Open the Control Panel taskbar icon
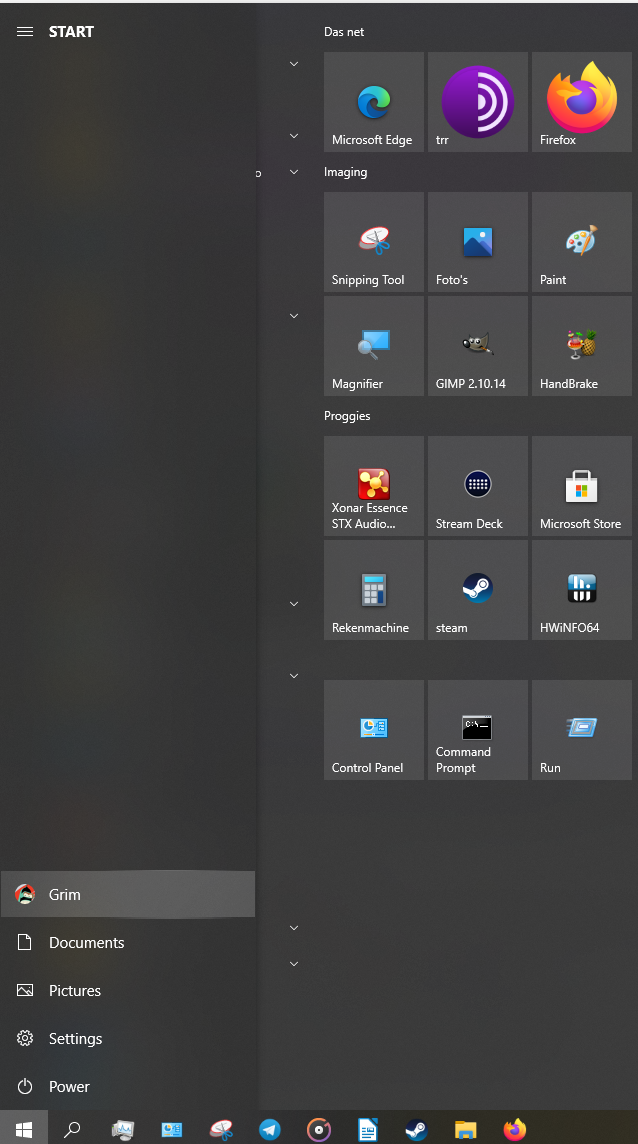 click(x=172, y=1129)
